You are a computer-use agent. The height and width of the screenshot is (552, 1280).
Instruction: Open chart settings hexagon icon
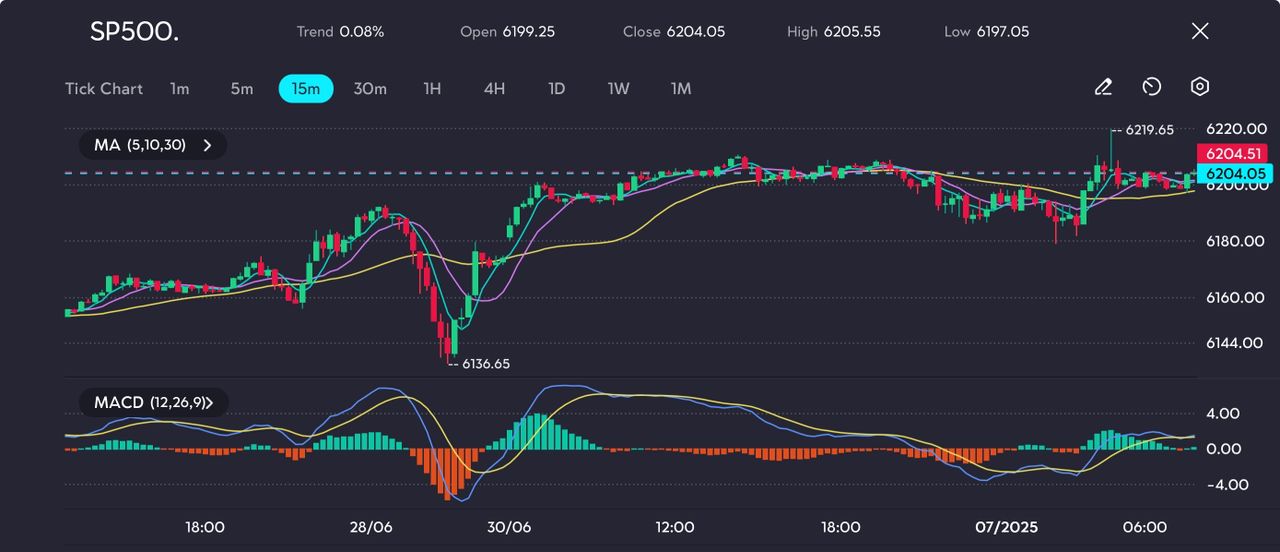tap(1200, 88)
